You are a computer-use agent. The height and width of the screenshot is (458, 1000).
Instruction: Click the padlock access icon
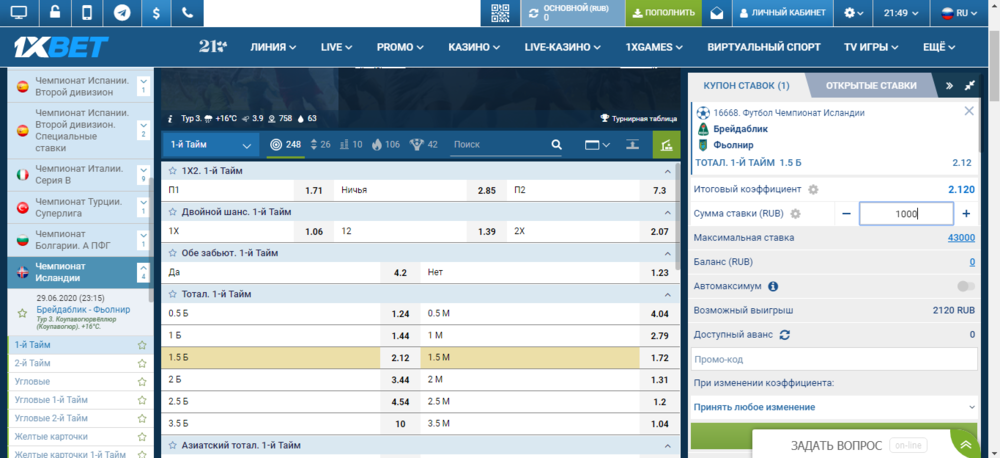[x=54, y=13]
